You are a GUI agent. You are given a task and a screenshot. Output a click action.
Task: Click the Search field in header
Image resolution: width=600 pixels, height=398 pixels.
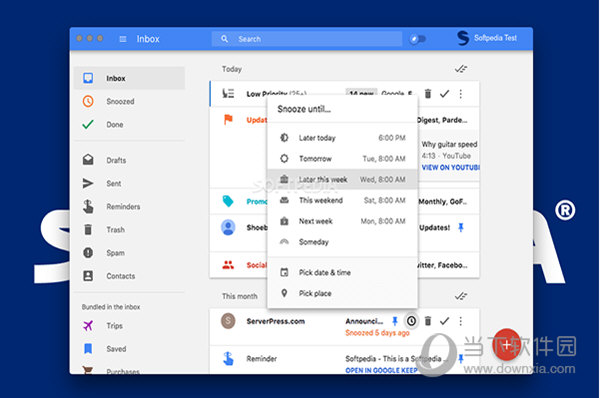pyautogui.click(x=307, y=39)
